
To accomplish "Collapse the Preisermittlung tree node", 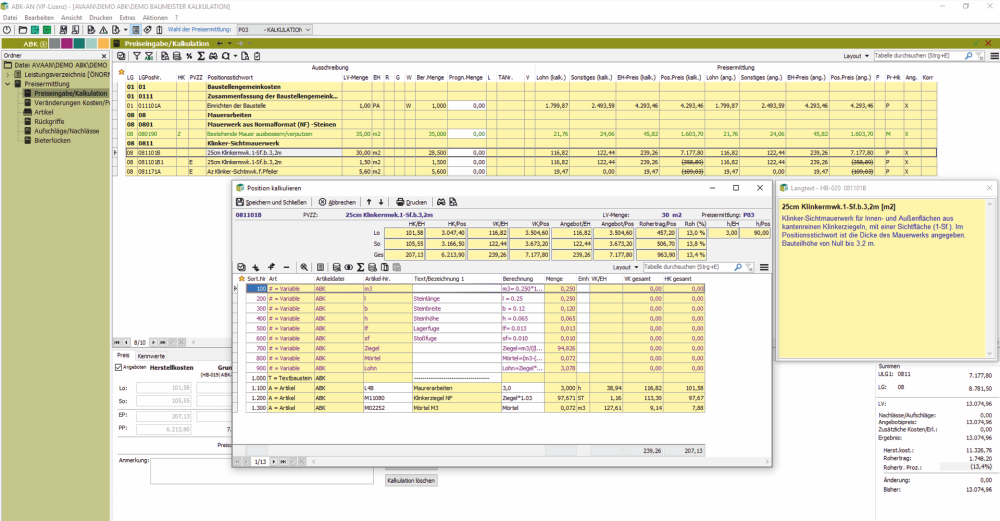I will [x=8, y=84].
